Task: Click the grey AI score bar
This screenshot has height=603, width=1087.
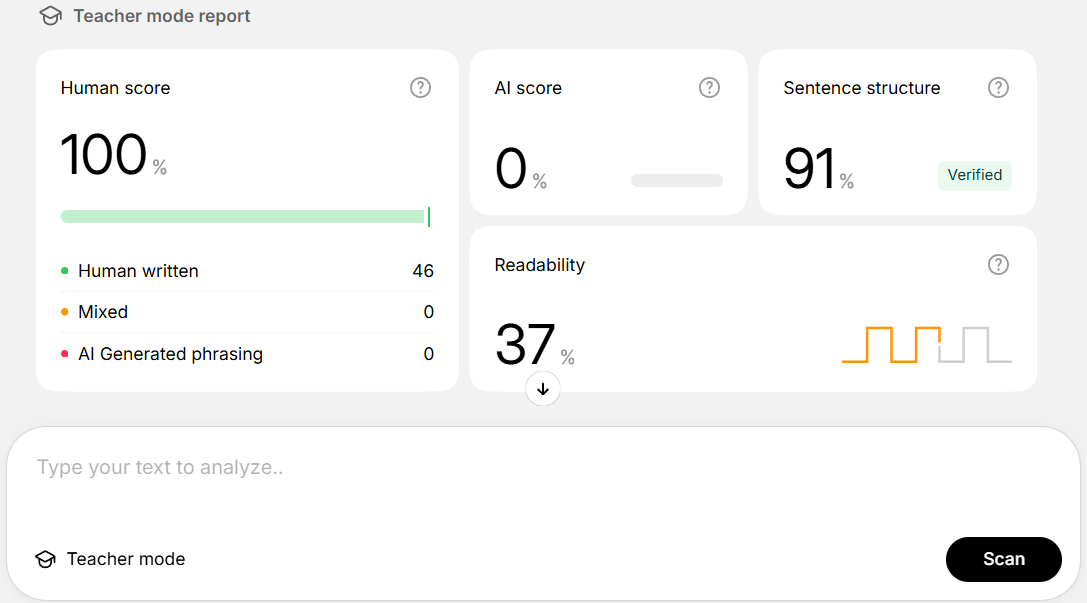Action: [x=677, y=180]
